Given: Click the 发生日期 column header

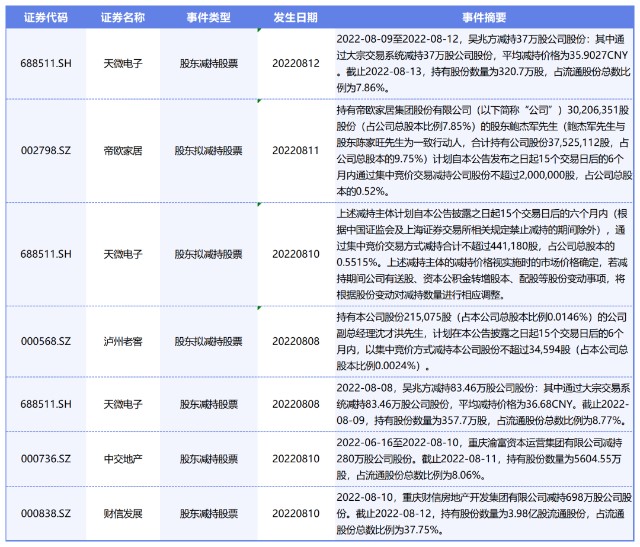Looking at the screenshot, I should pyautogui.click(x=296, y=18).
